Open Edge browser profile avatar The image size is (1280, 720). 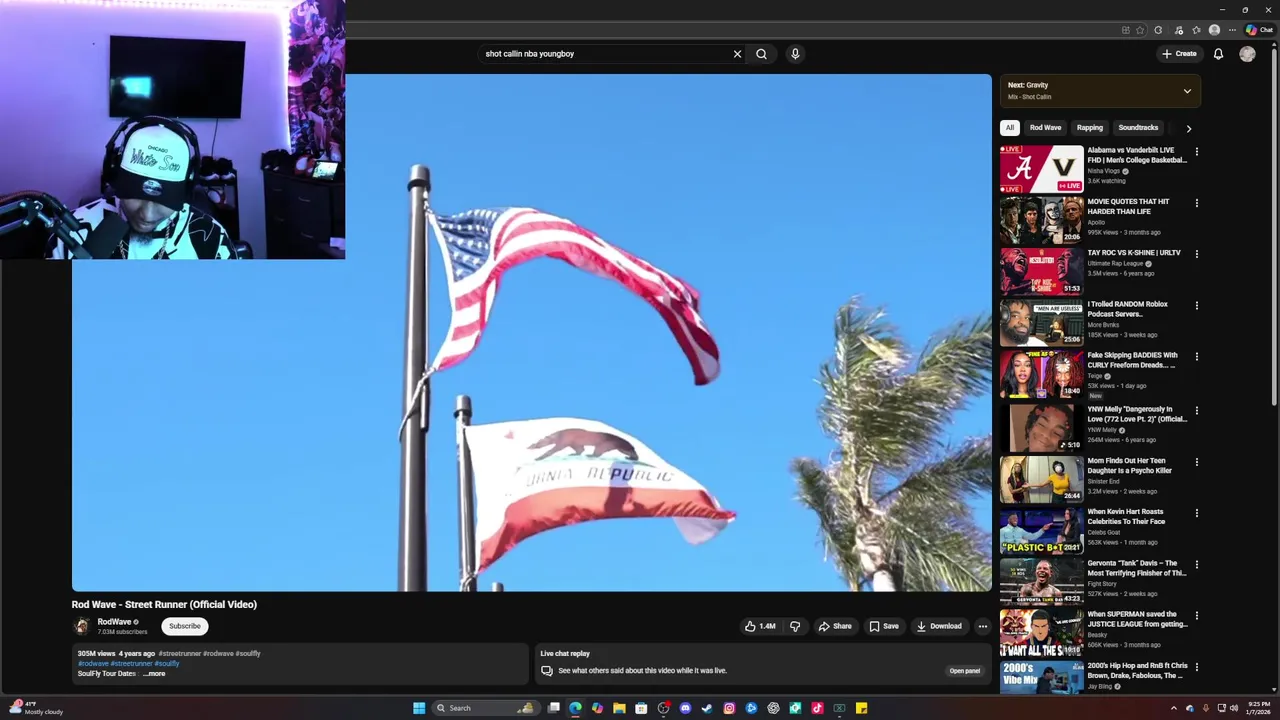tap(1214, 30)
